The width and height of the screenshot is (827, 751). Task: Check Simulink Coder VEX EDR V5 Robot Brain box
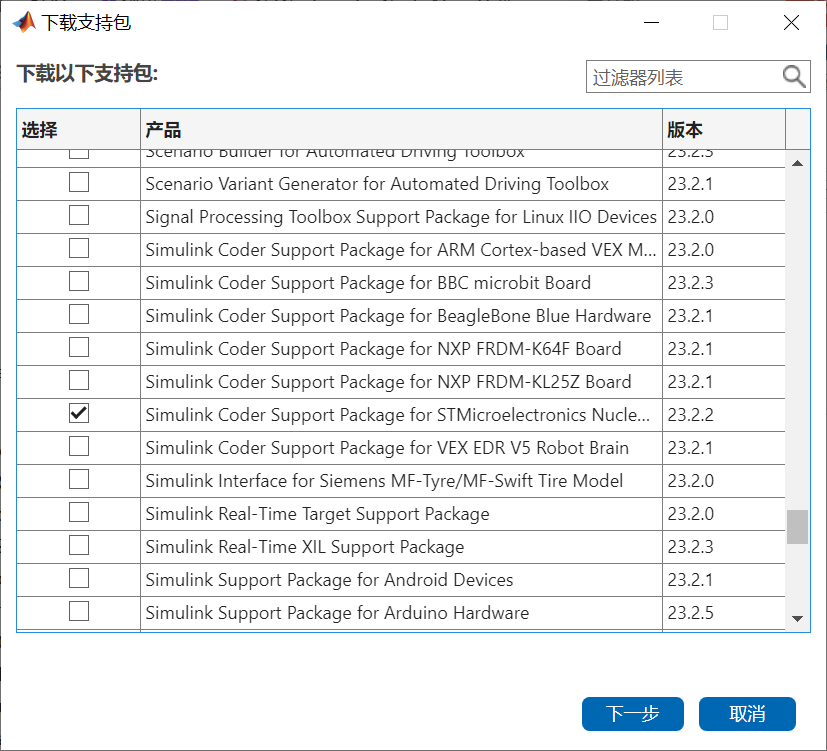(x=79, y=446)
